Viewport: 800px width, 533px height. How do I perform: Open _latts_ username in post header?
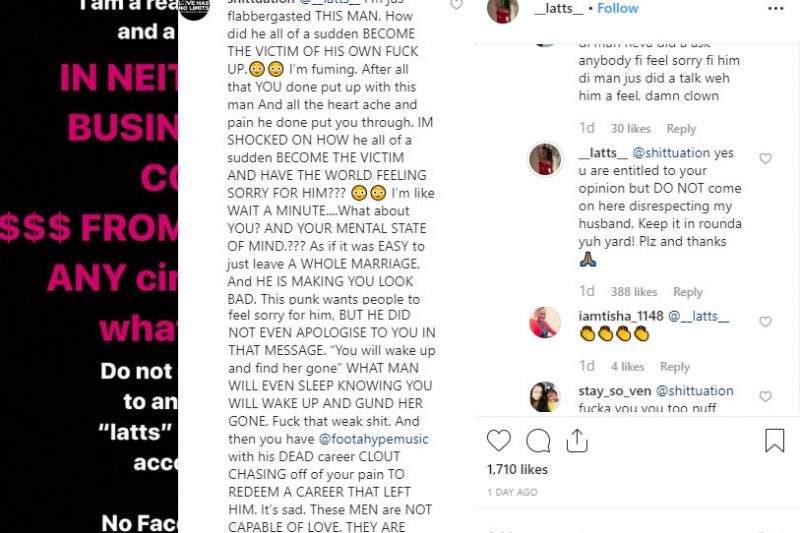[559, 8]
